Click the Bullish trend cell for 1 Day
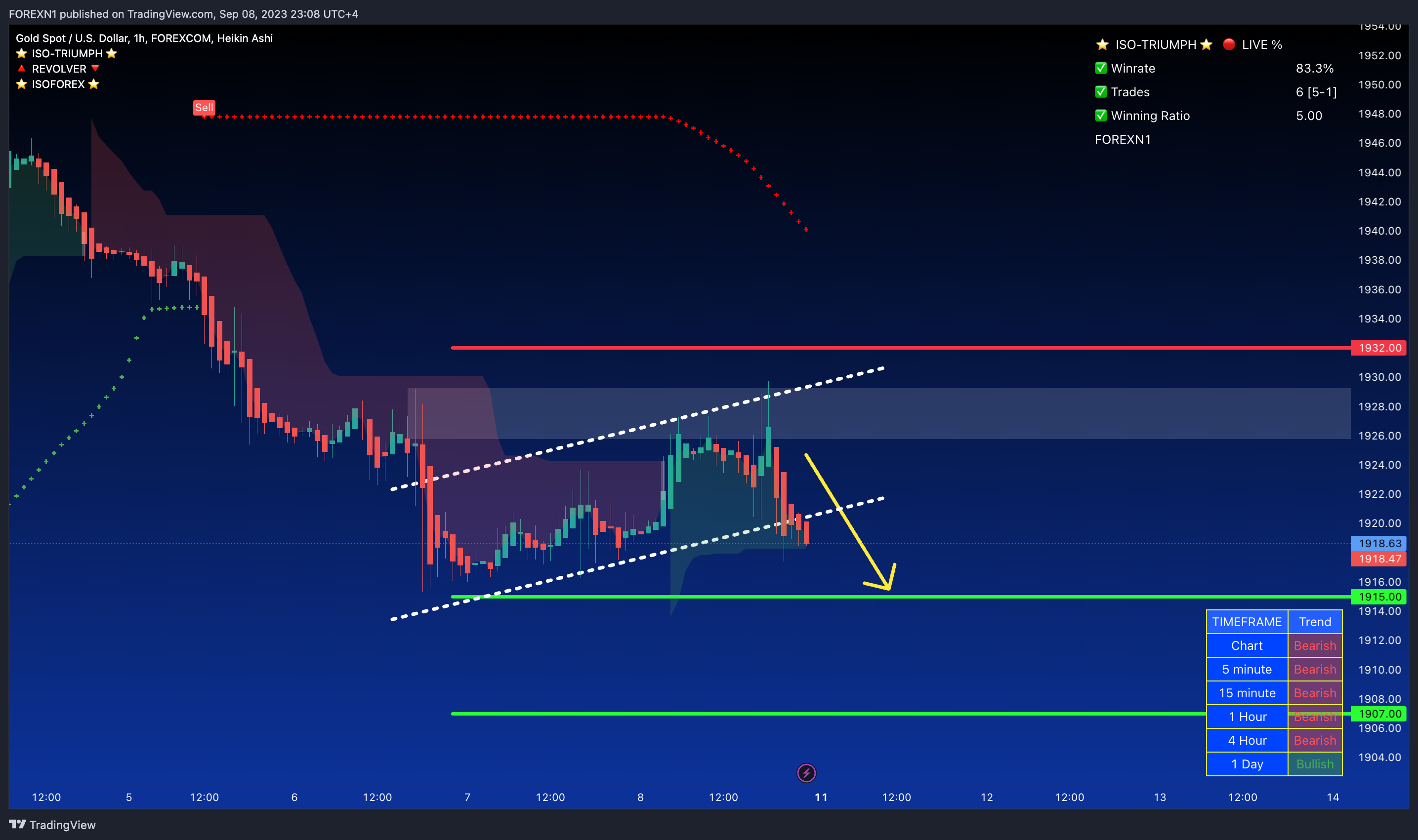The height and width of the screenshot is (840, 1418). [x=1314, y=764]
